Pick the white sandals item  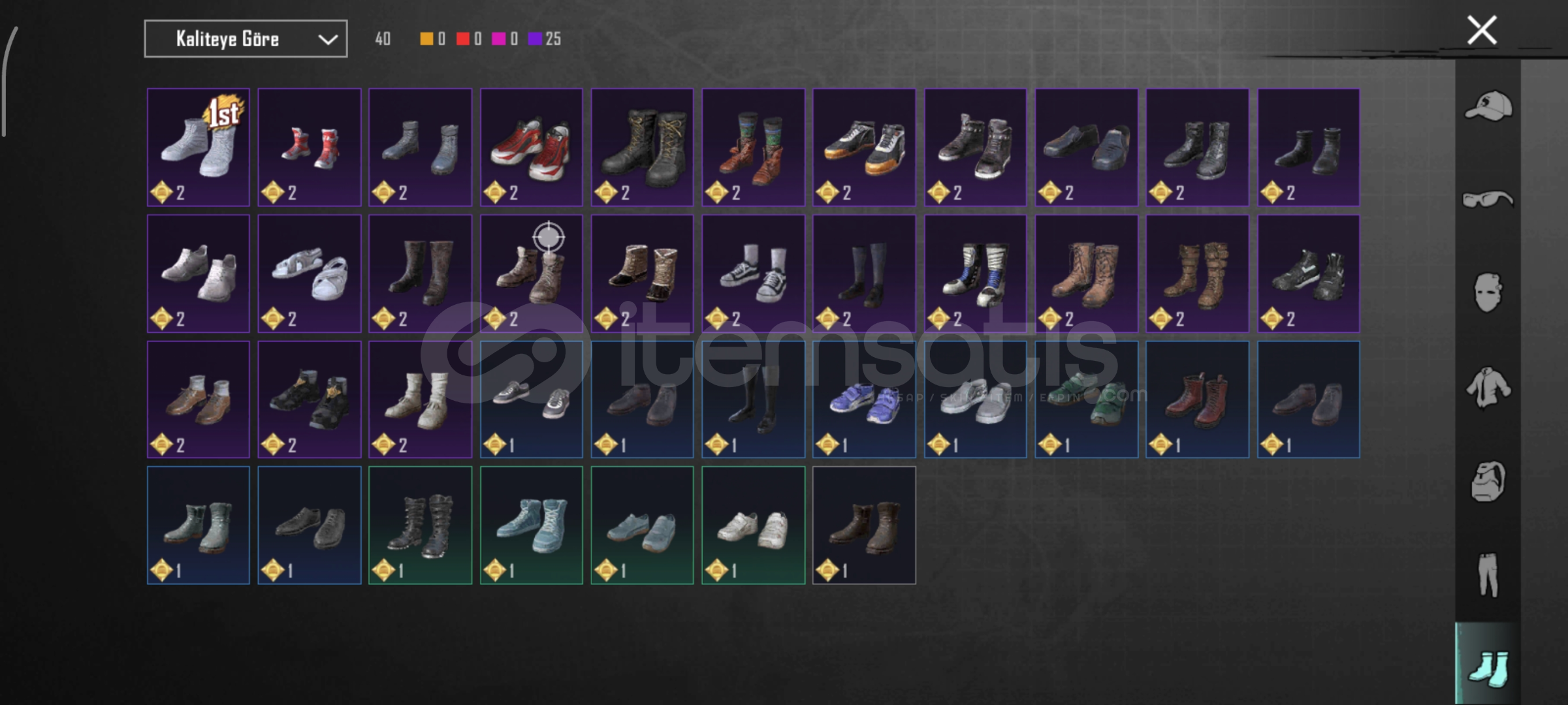click(x=310, y=274)
